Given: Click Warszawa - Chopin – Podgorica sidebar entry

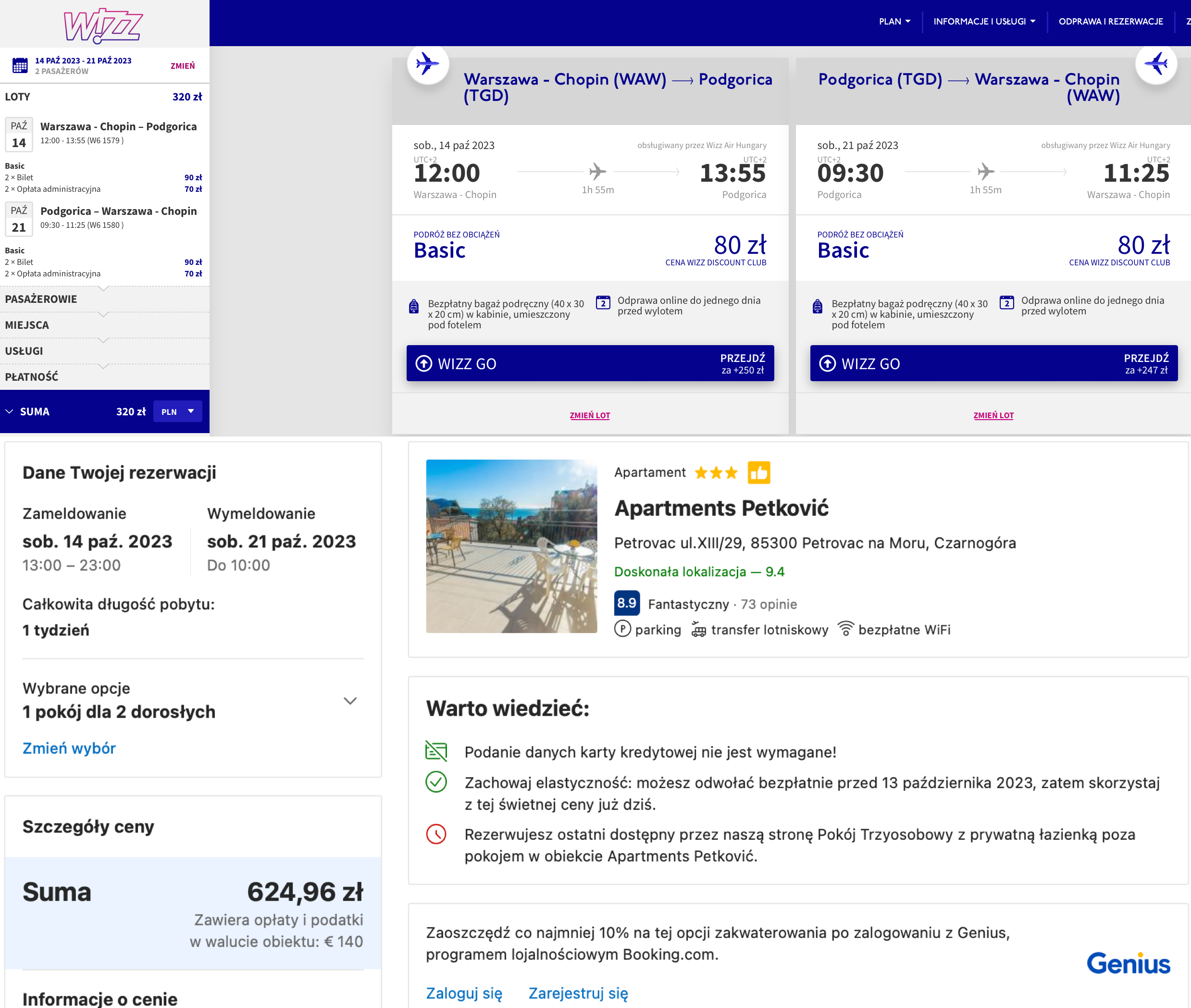Looking at the screenshot, I should coord(118,126).
